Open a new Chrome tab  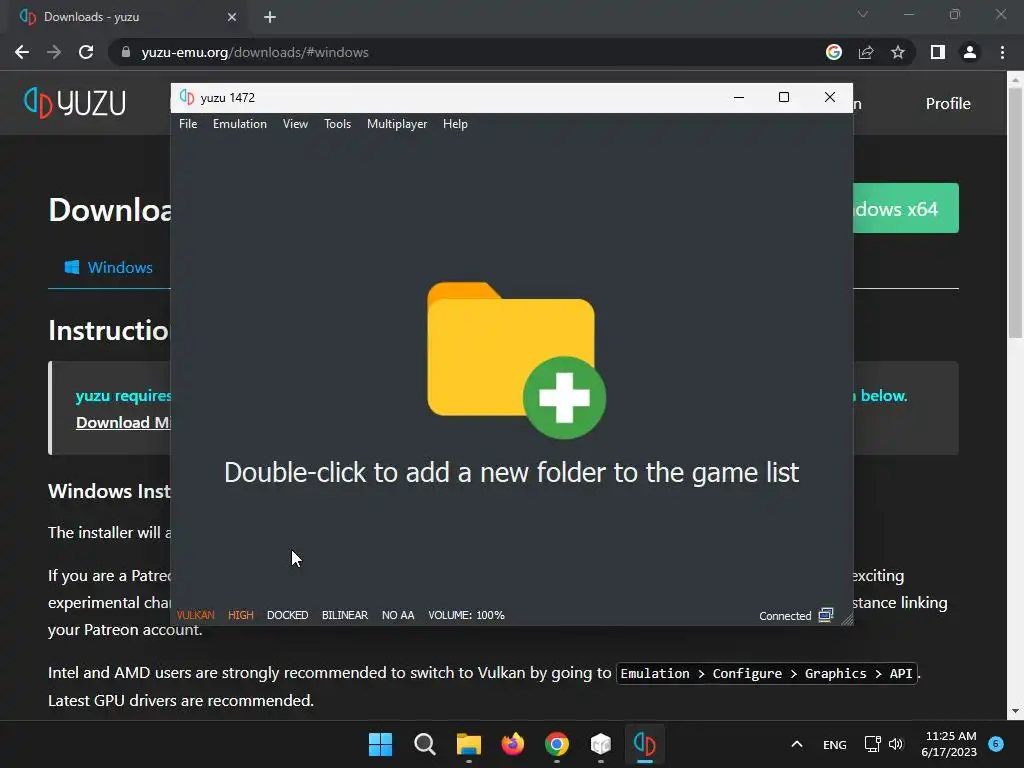pos(270,17)
